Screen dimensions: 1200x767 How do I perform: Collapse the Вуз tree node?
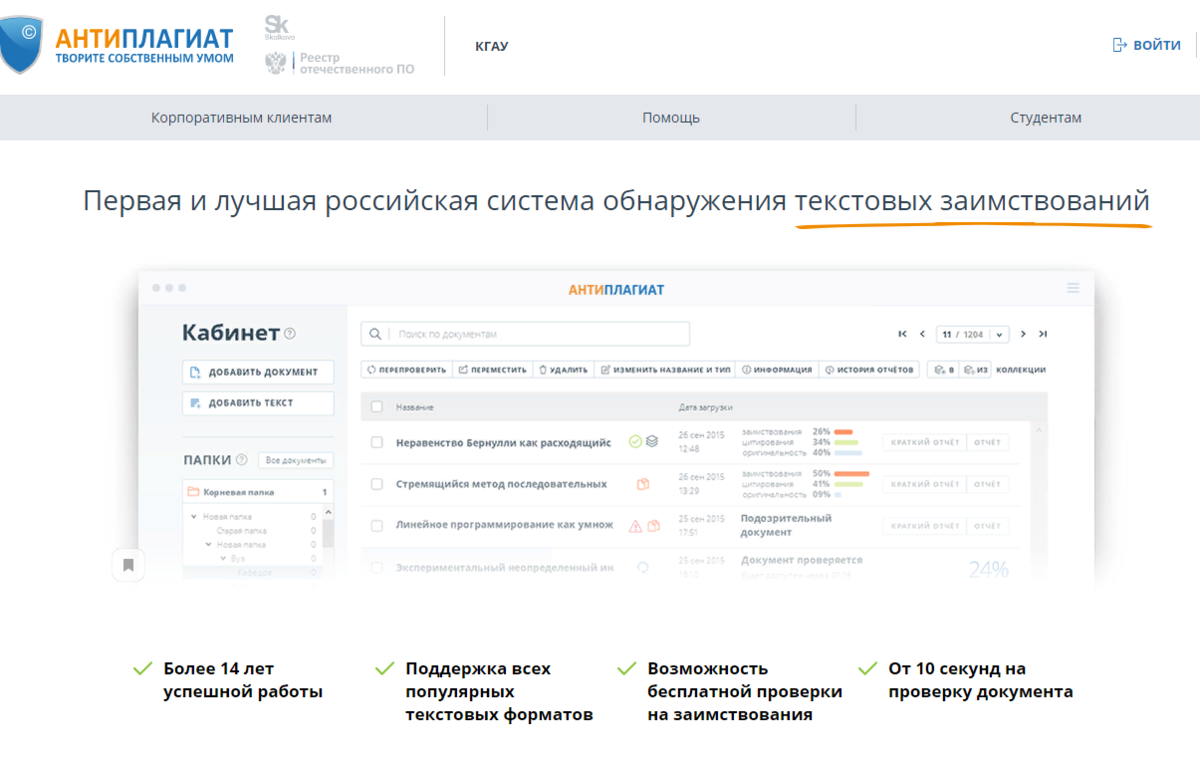pos(224,559)
